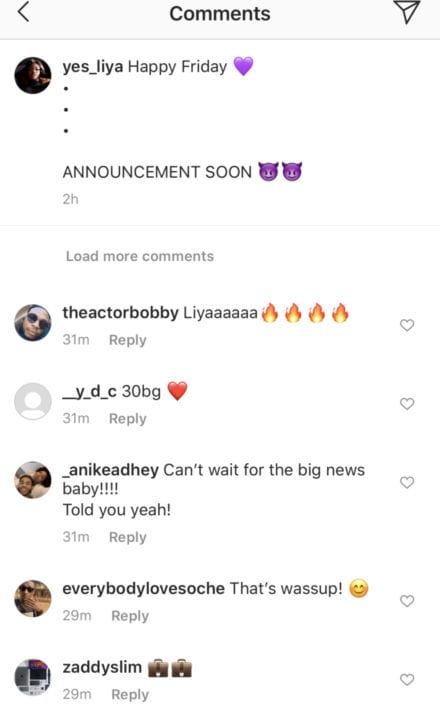Open _anikeadhey's profile photo
The height and width of the screenshot is (720, 440).
point(33,480)
